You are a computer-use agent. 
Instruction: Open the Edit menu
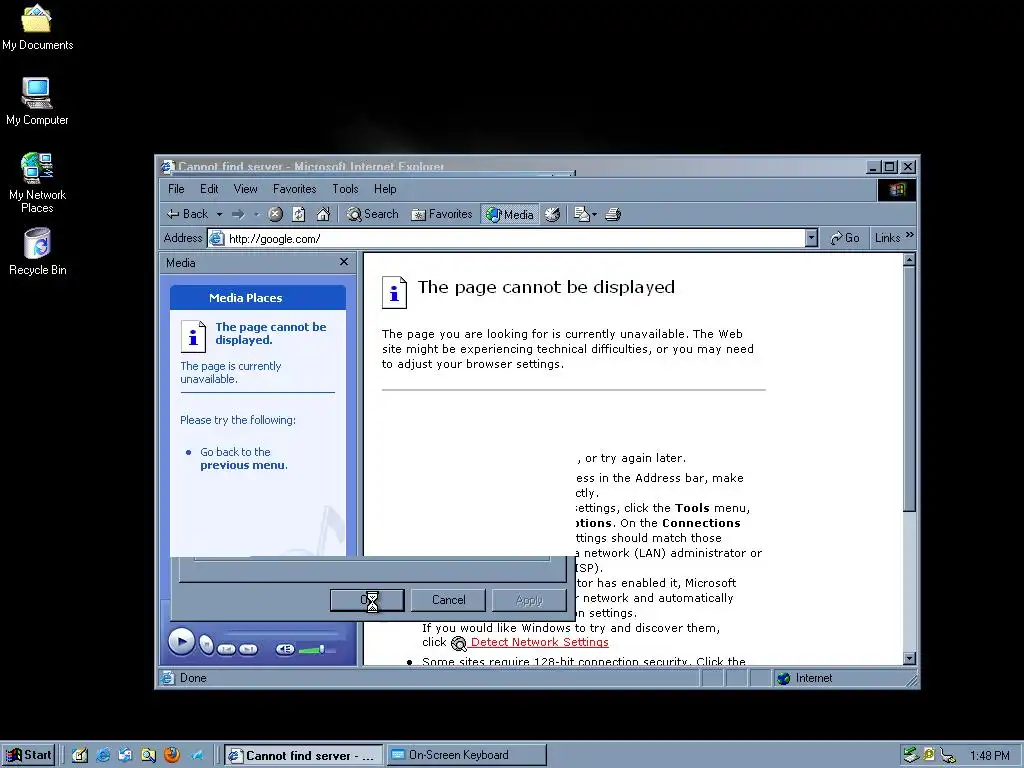[209, 189]
